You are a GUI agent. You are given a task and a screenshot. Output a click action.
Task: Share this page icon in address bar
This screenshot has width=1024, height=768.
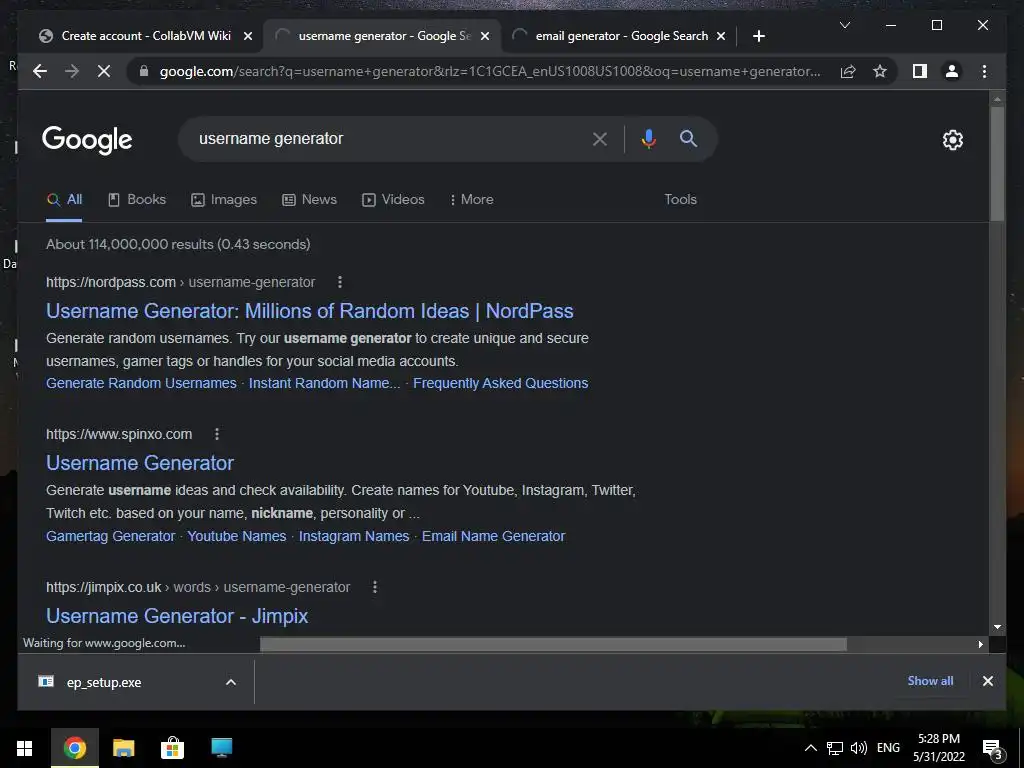(848, 71)
